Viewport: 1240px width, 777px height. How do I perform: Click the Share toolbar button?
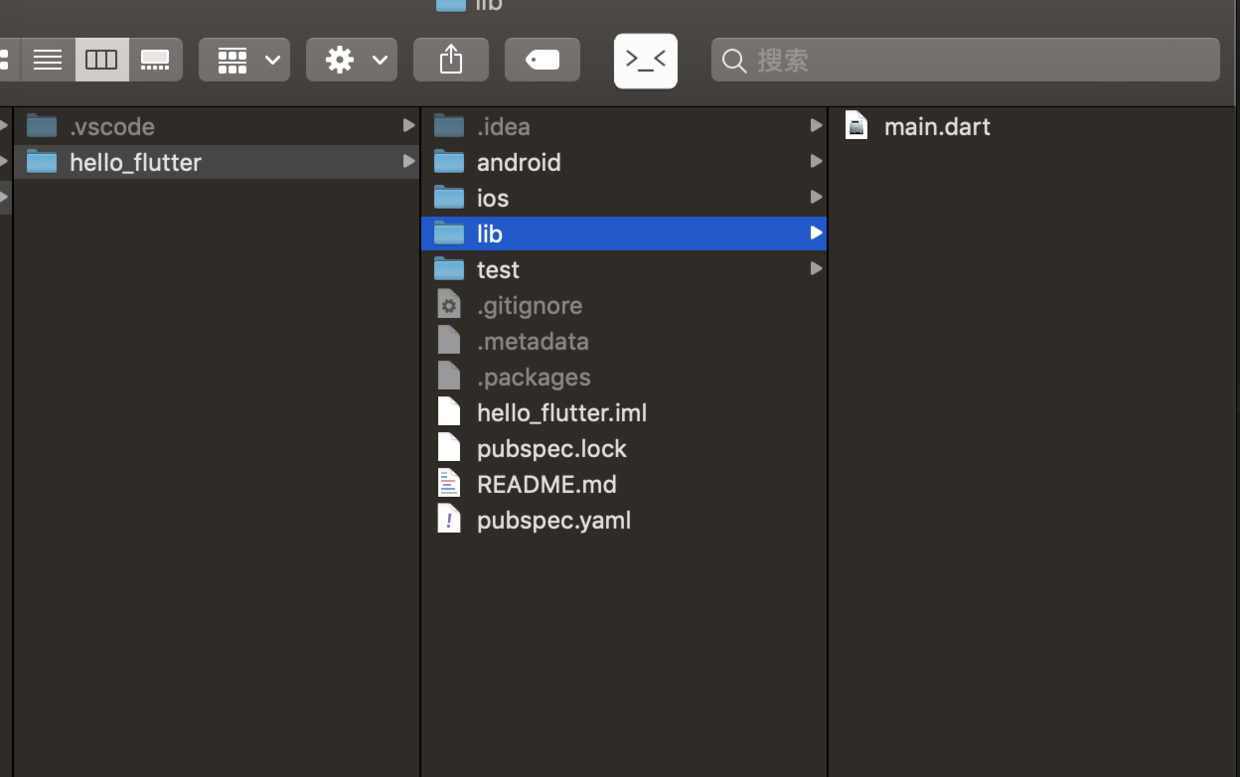(x=451, y=60)
